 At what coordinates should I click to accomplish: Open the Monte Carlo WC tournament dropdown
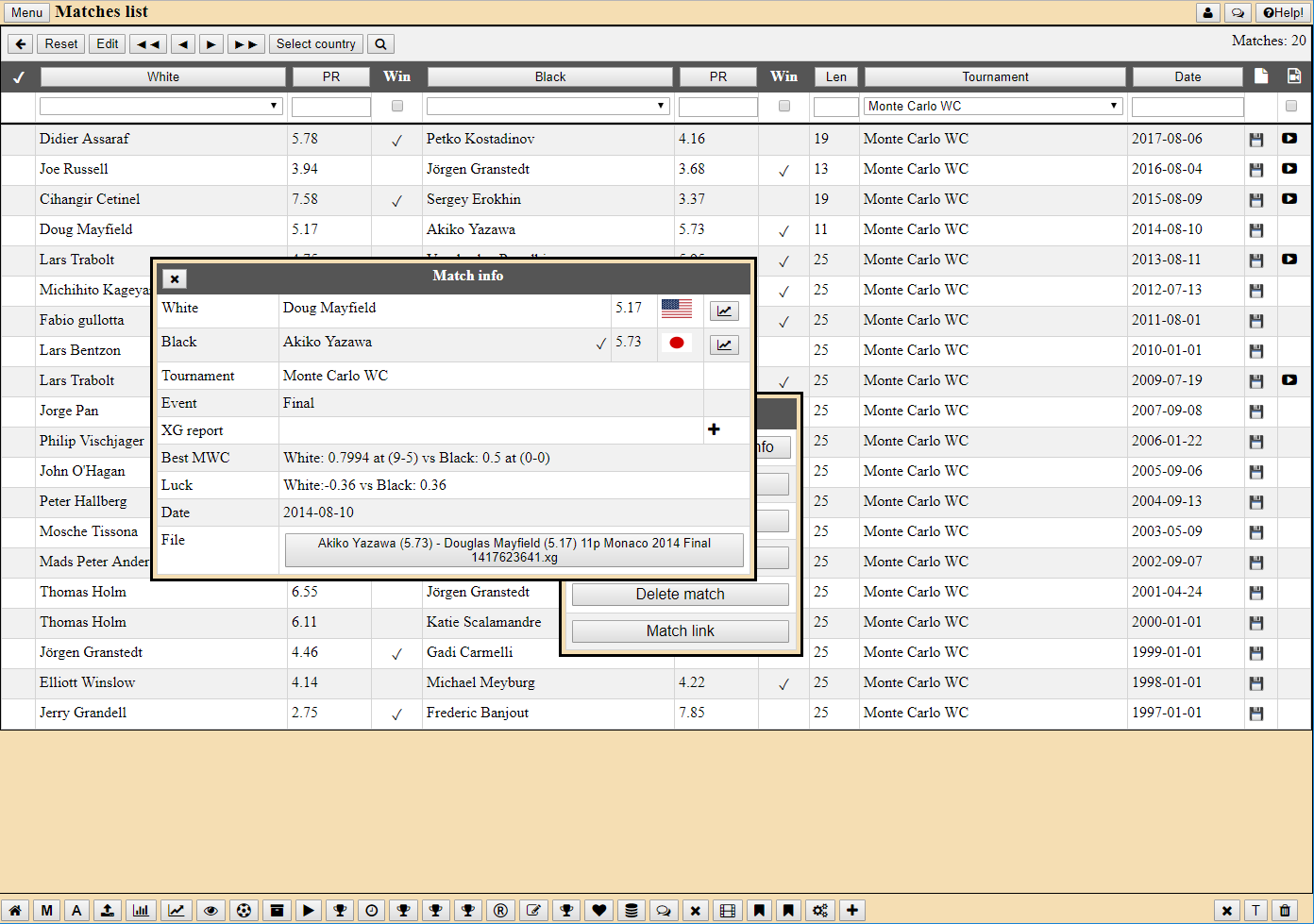[993, 106]
